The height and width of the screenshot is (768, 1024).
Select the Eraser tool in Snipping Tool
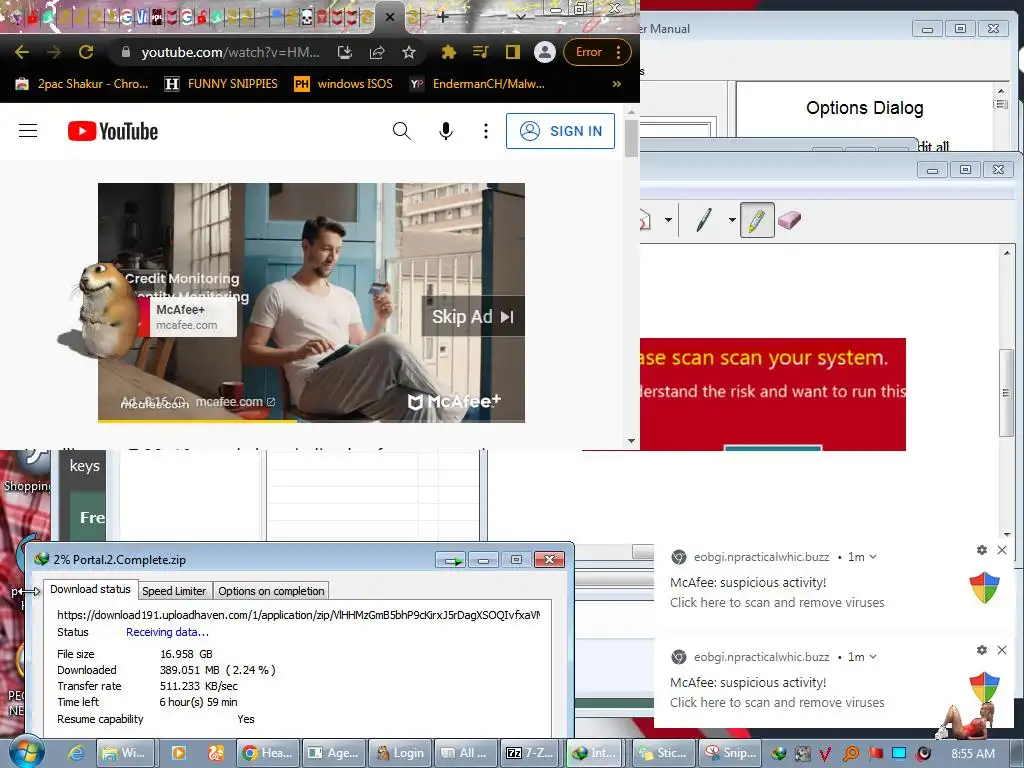[790, 220]
